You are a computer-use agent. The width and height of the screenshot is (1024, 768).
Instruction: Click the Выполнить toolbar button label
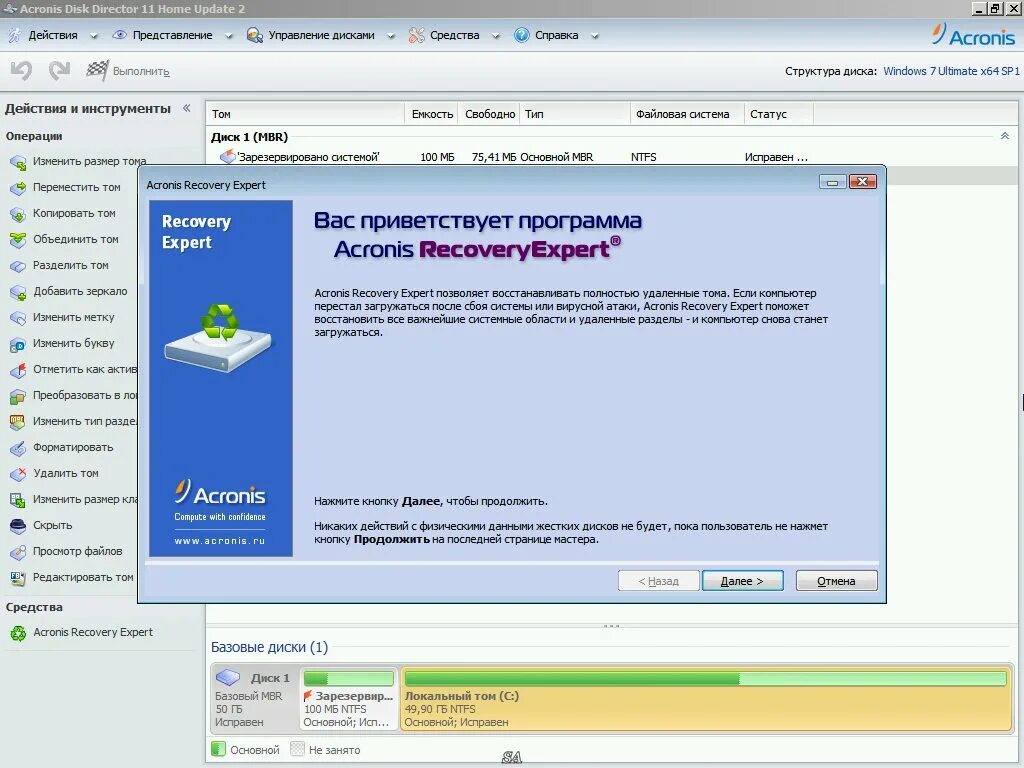point(141,71)
